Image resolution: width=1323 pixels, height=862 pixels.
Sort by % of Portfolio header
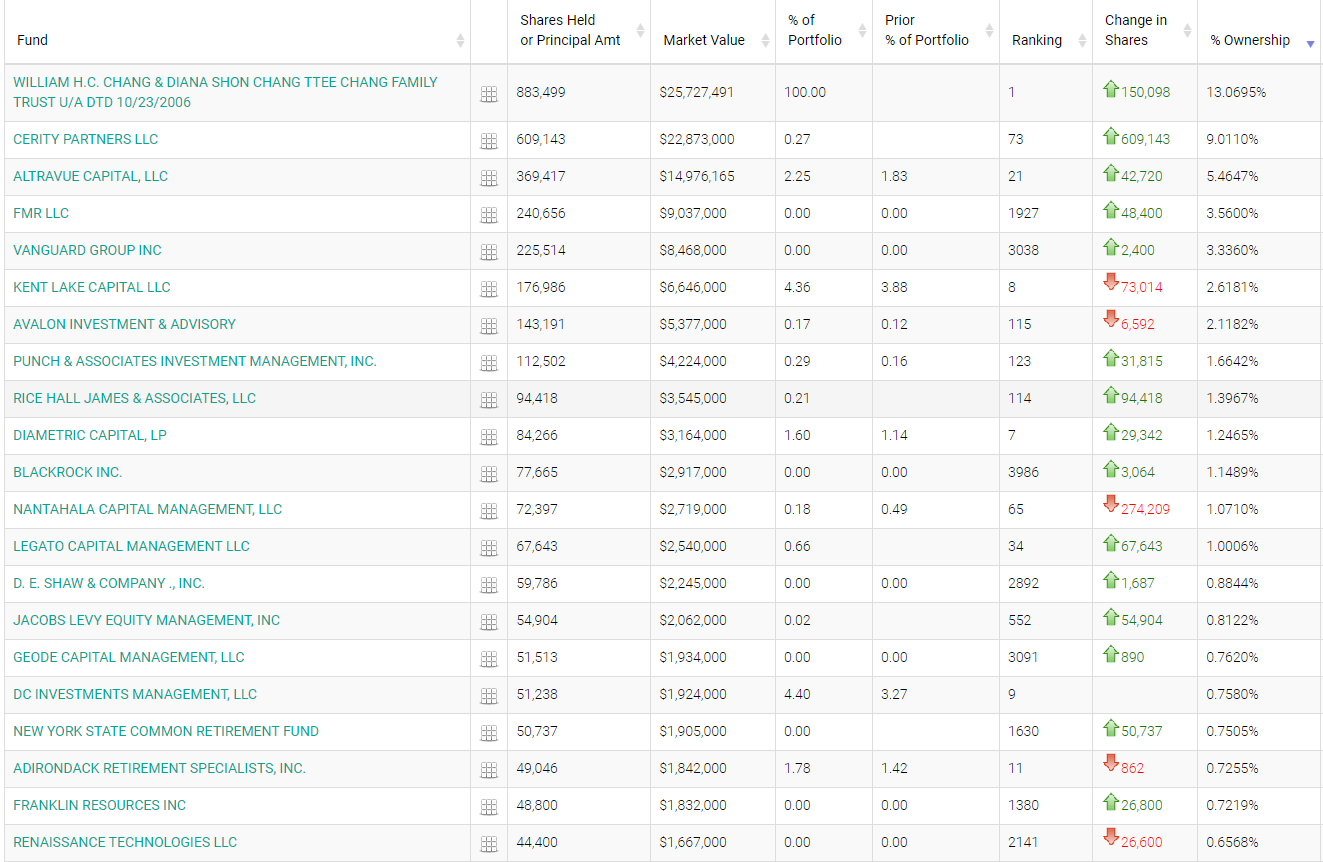(x=824, y=32)
